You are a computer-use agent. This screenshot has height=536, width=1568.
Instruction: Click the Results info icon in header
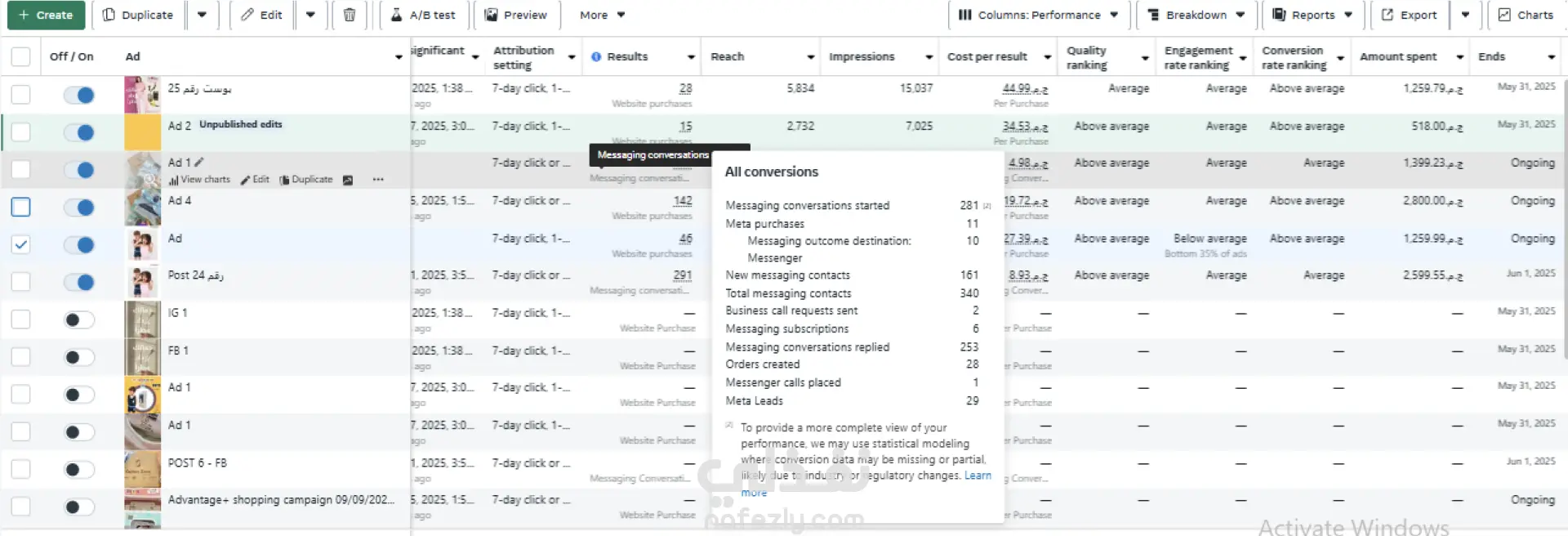point(596,56)
